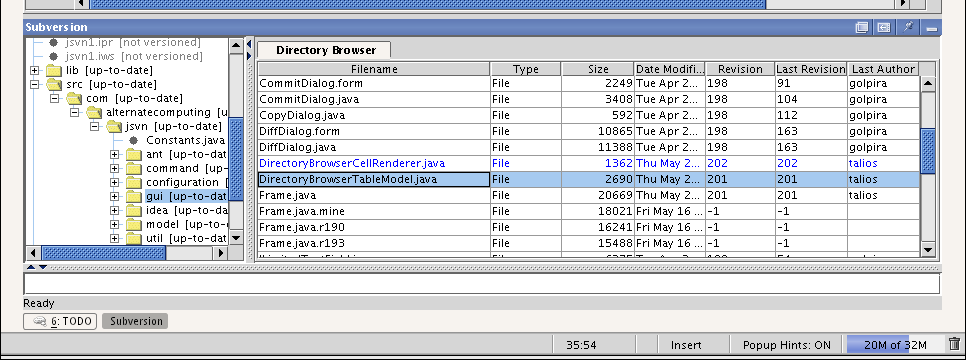Collapse the src tree node

tap(34, 84)
